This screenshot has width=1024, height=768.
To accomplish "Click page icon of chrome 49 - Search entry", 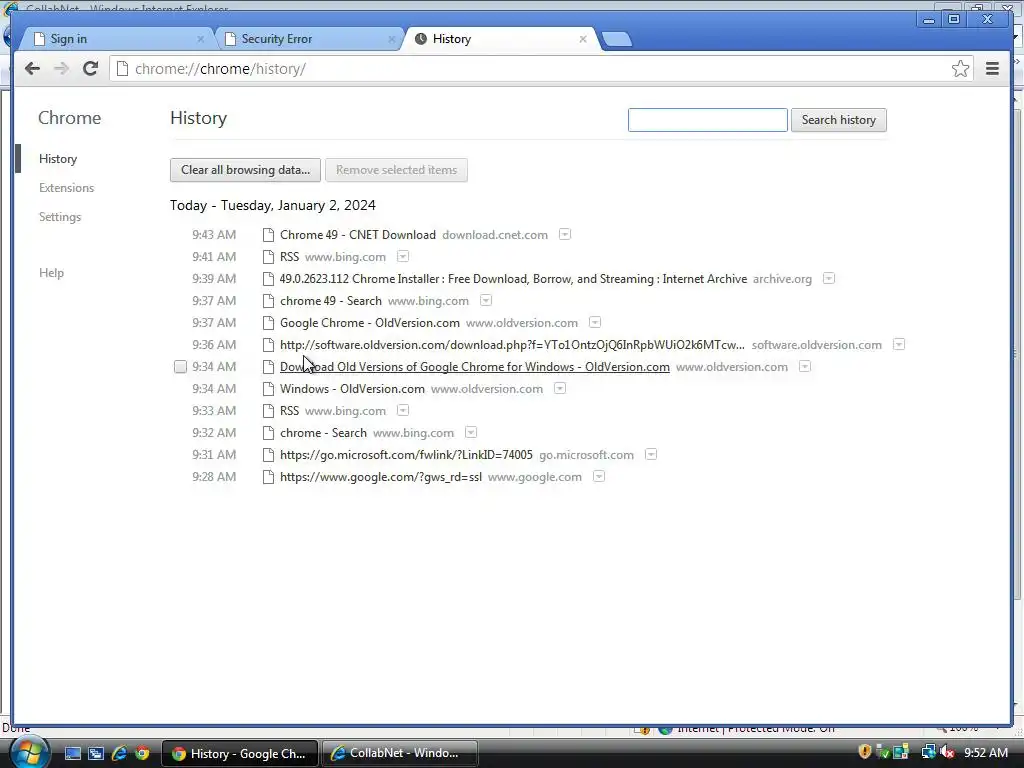I will [268, 301].
